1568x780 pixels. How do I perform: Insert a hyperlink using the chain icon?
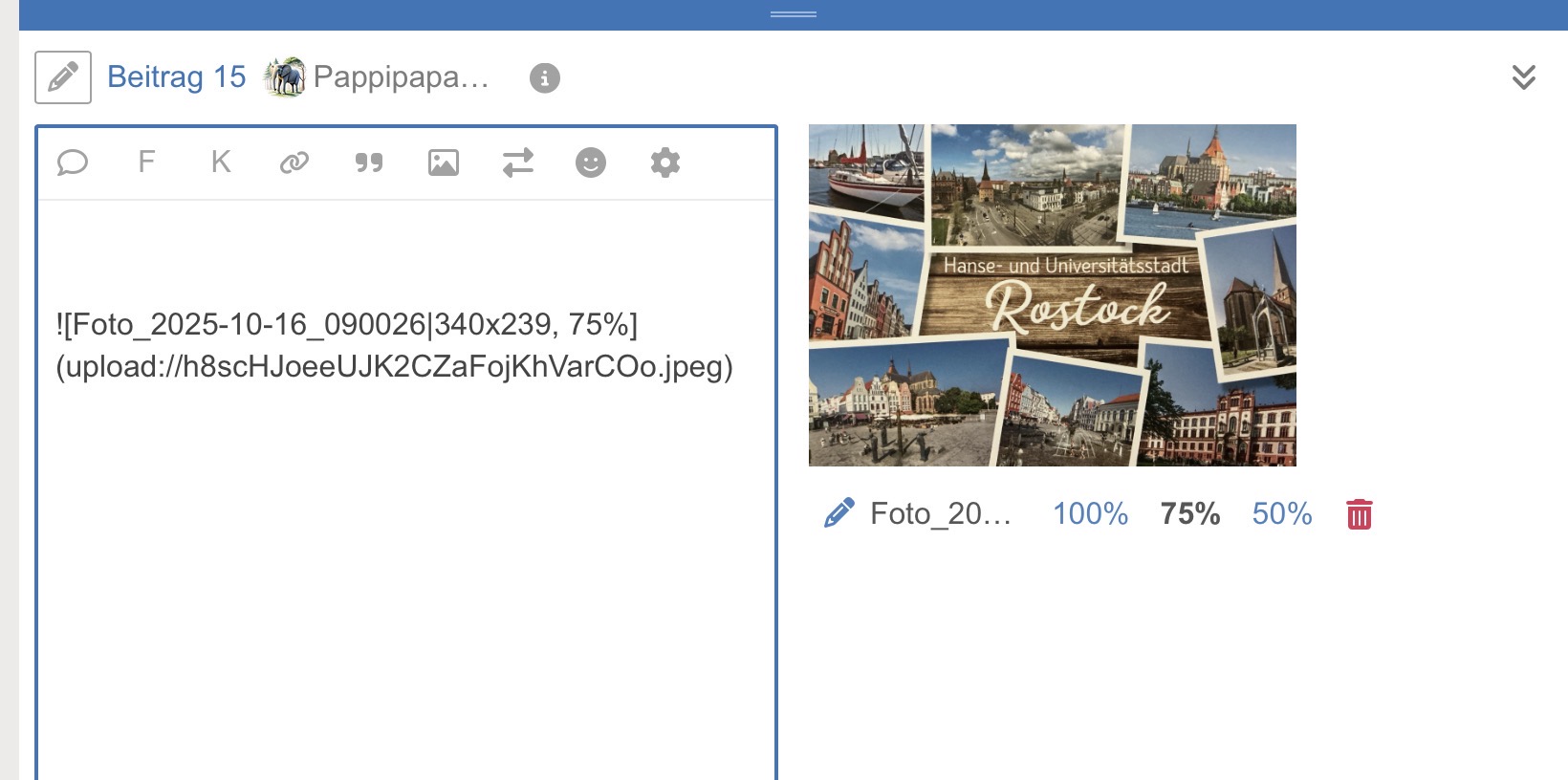[294, 162]
